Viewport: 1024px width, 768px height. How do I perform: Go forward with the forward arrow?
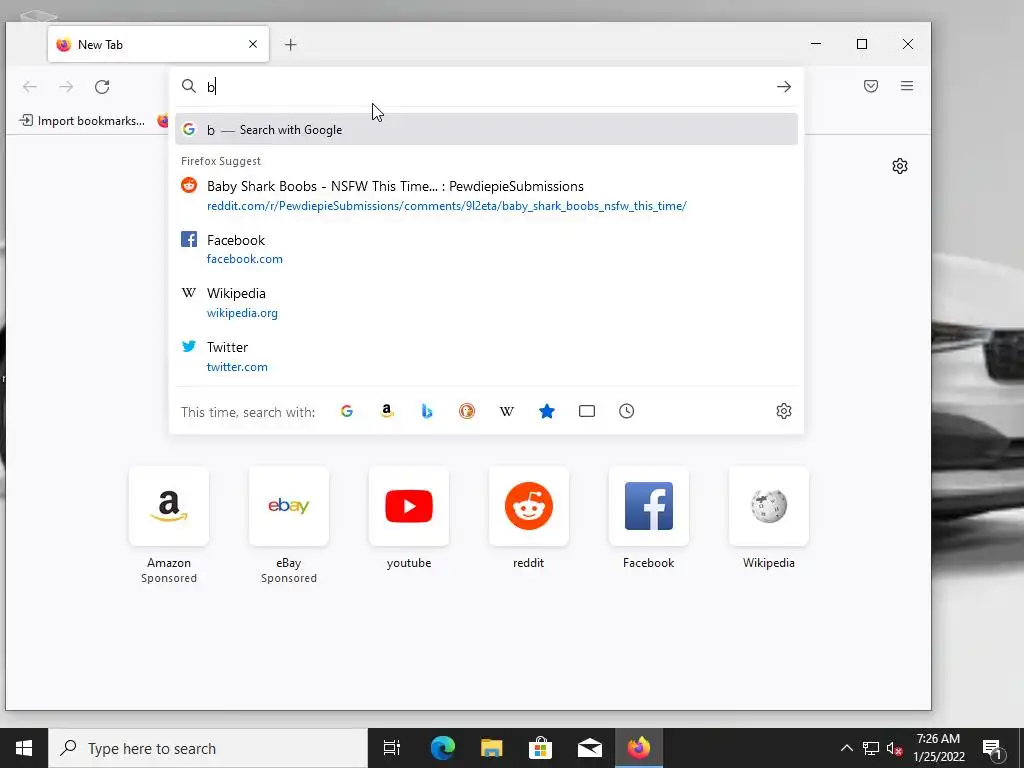(x=66, y=86)
